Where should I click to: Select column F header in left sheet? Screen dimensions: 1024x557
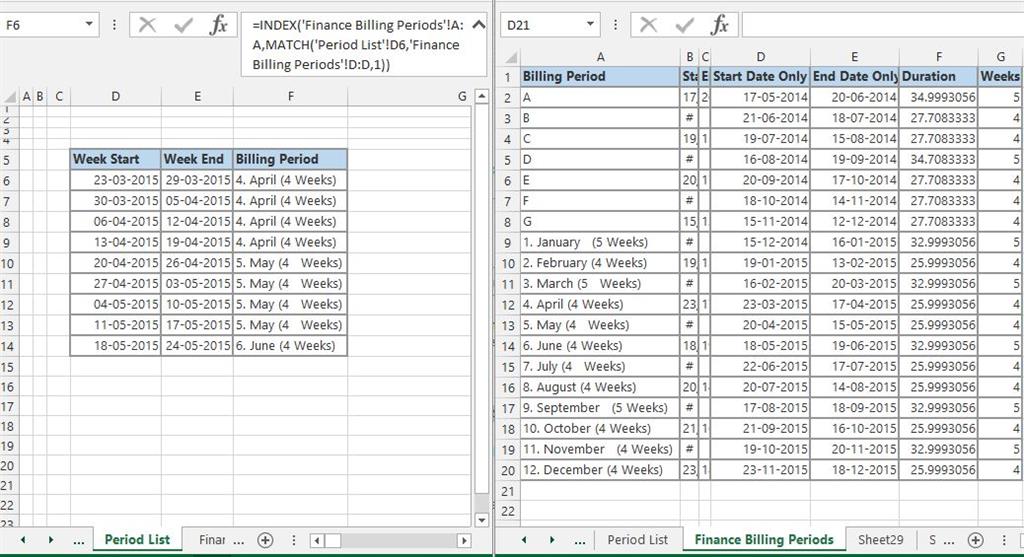coord(290,97)
